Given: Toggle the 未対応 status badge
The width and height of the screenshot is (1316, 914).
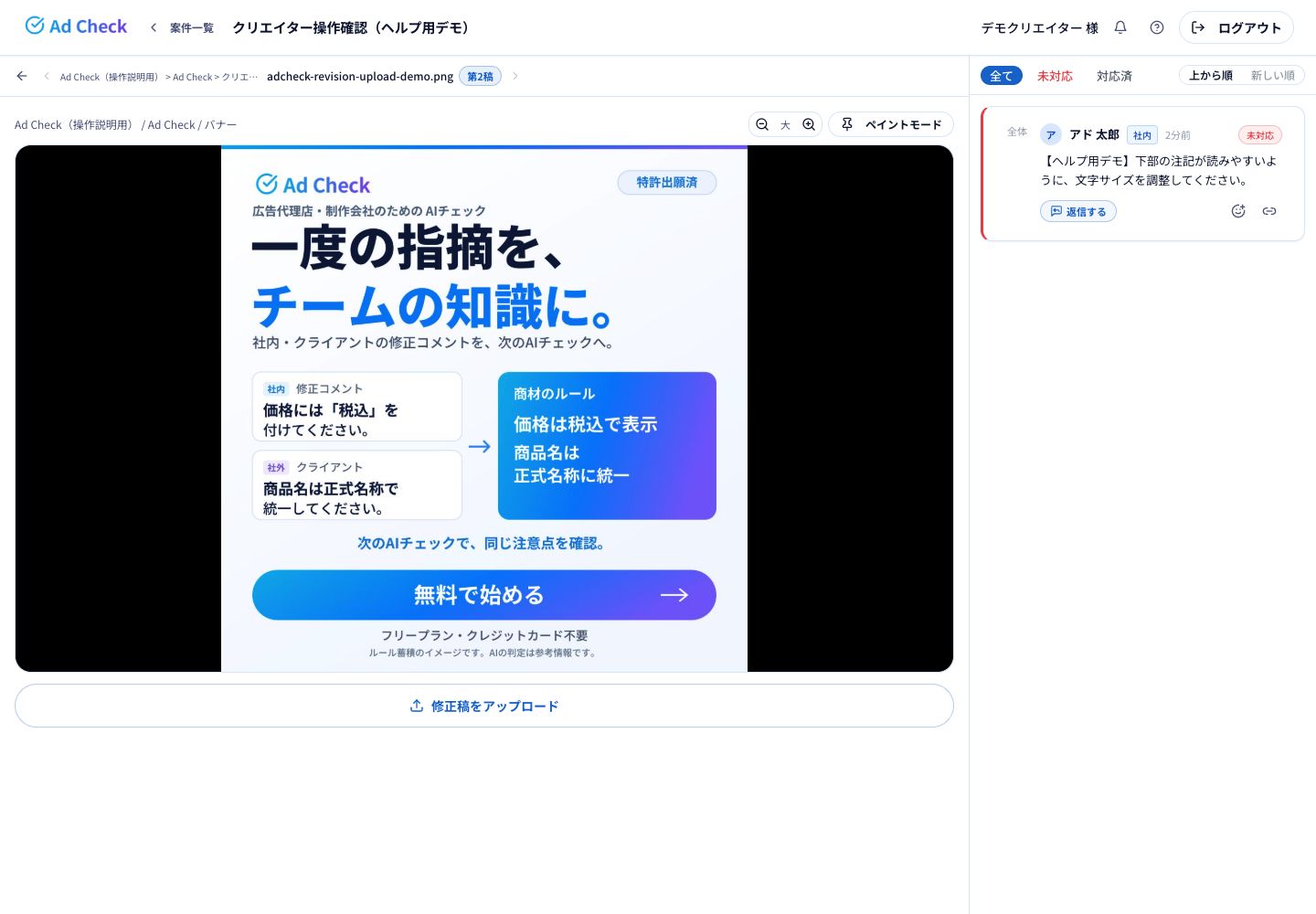Looking at the screenshot, I should [1260, 135].
